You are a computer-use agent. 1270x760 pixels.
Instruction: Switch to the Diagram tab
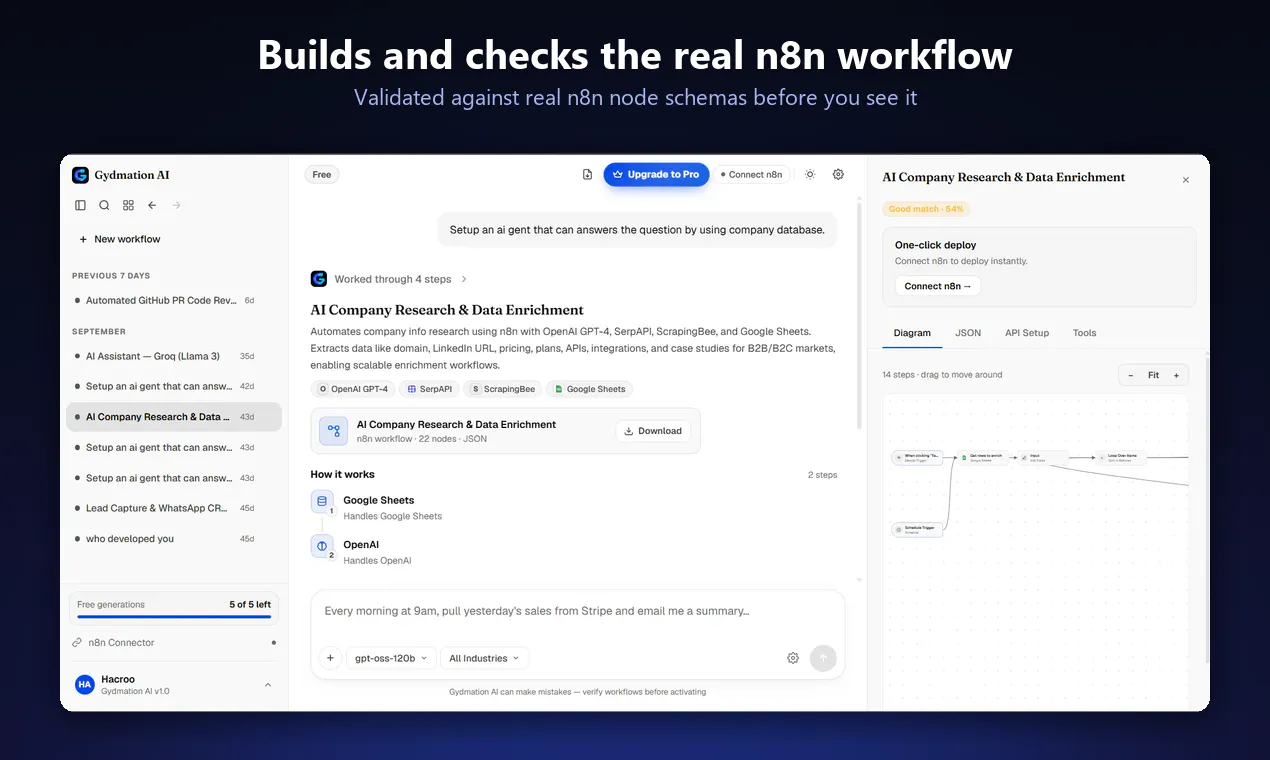[912, 333]
